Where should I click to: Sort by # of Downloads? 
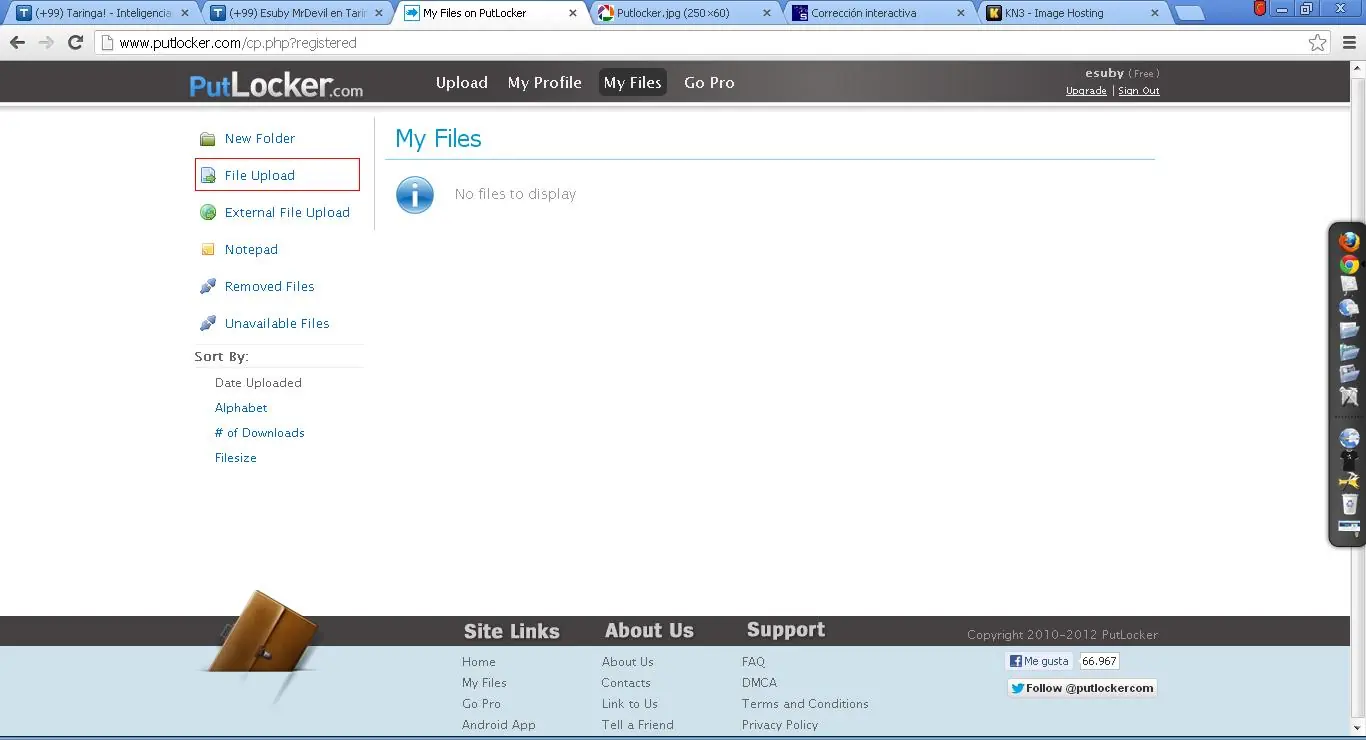tap(259, 433)
